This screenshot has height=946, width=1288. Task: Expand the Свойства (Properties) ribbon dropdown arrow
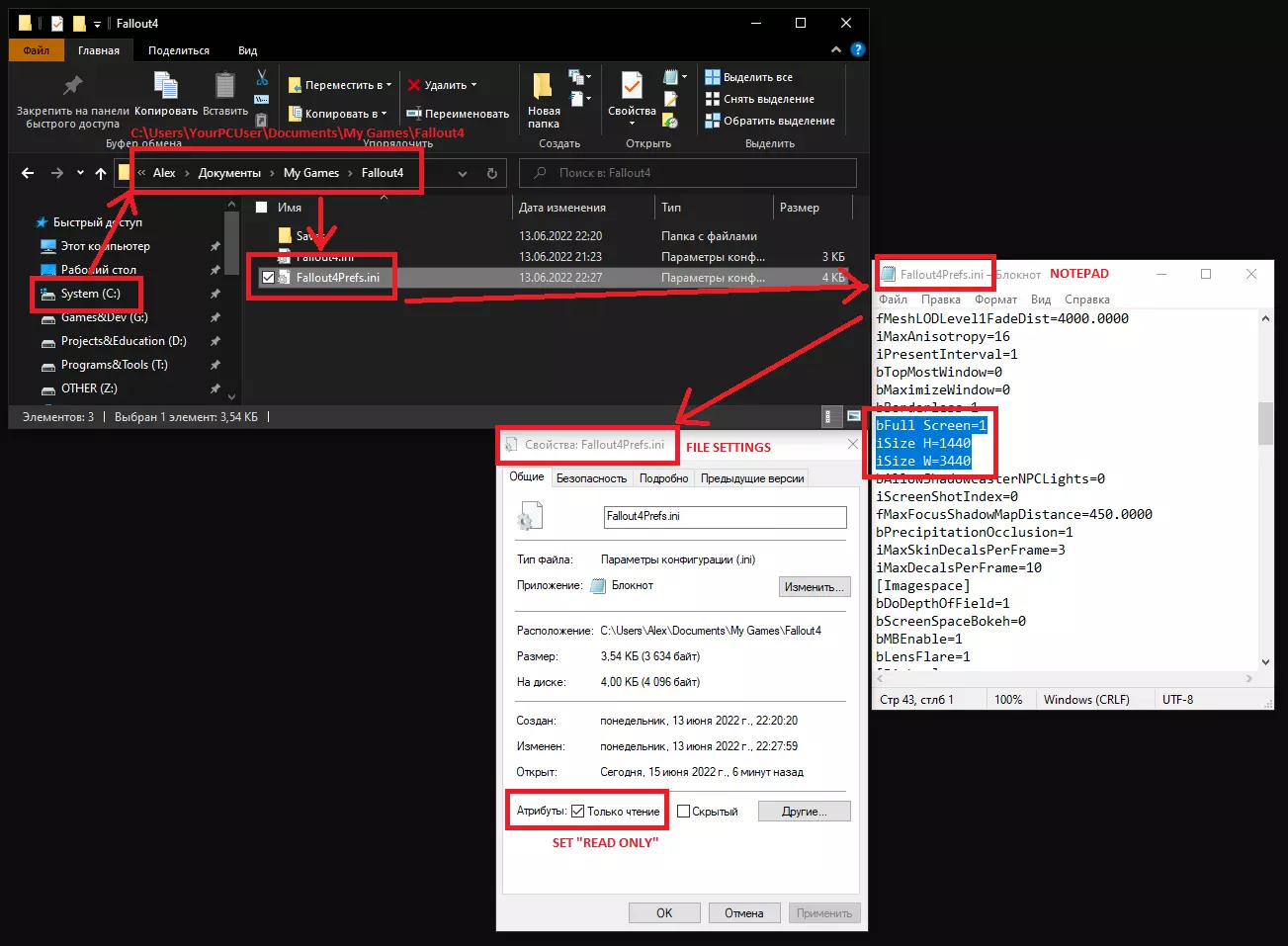click(x=632, y=125)
